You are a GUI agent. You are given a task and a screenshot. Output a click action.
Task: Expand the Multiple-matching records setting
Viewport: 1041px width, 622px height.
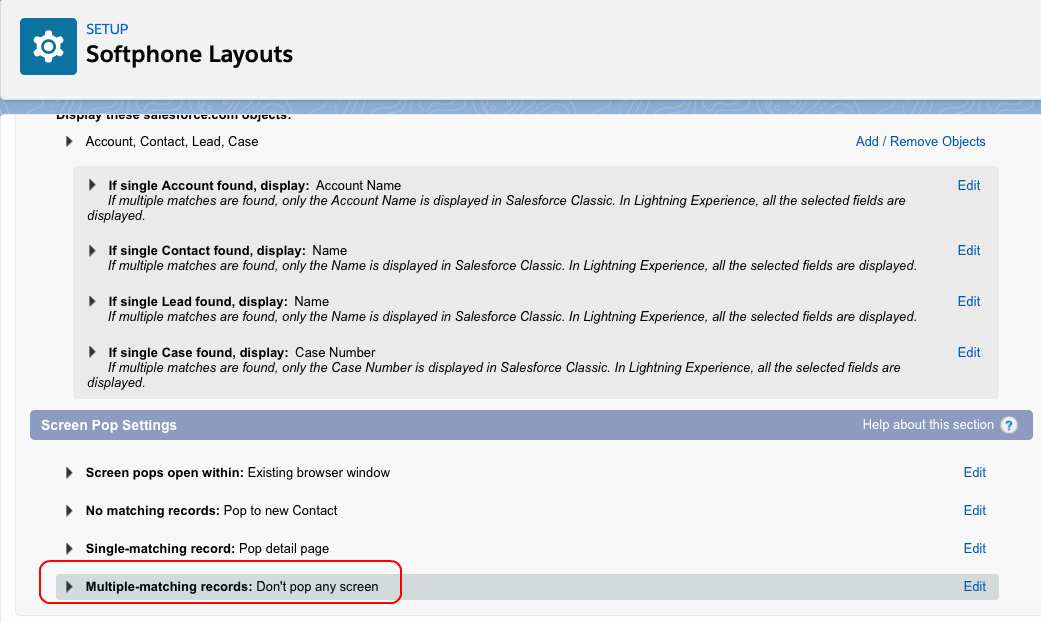[69, 587]
